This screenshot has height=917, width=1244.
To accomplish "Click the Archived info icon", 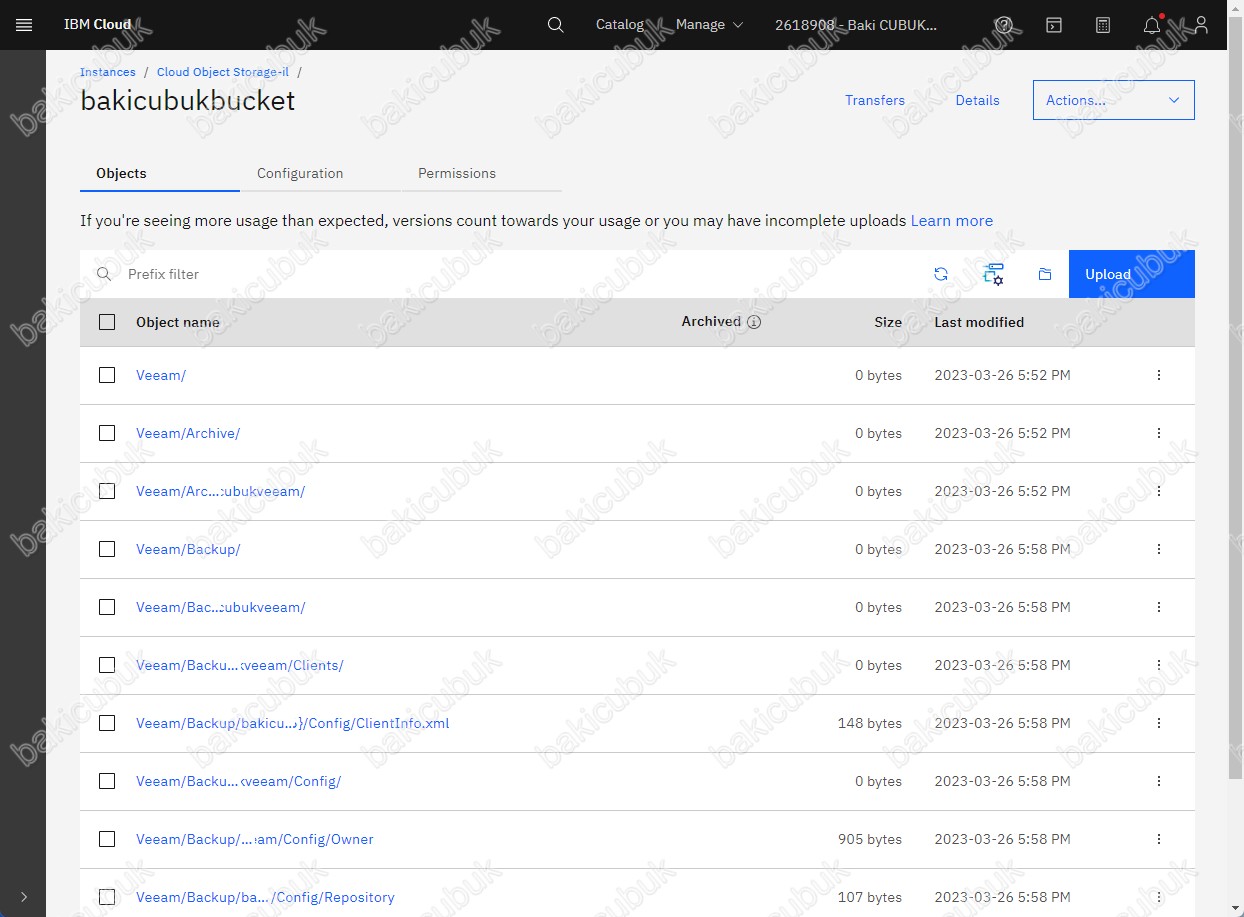I will [x=754, y=322].
